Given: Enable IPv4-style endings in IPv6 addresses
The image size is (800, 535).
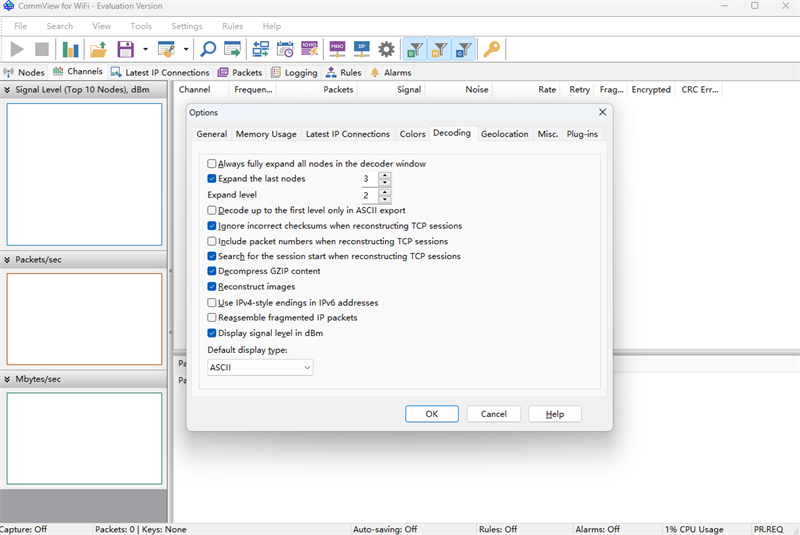Looking at the screenshot, I should [x=212, y=302].
